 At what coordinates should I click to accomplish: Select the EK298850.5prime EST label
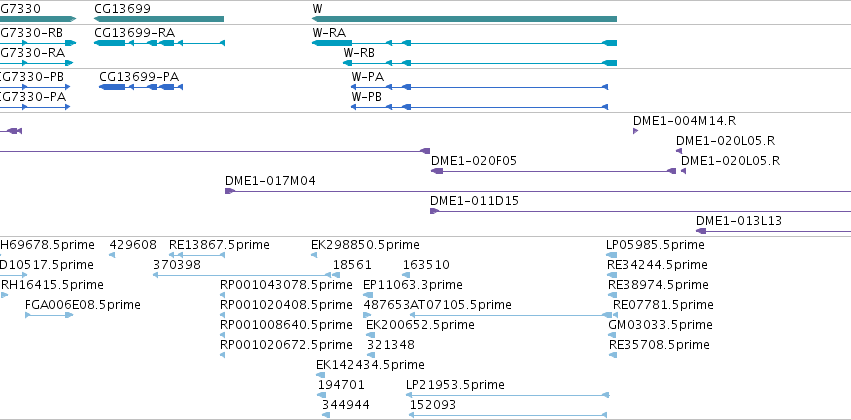[365, 245]
